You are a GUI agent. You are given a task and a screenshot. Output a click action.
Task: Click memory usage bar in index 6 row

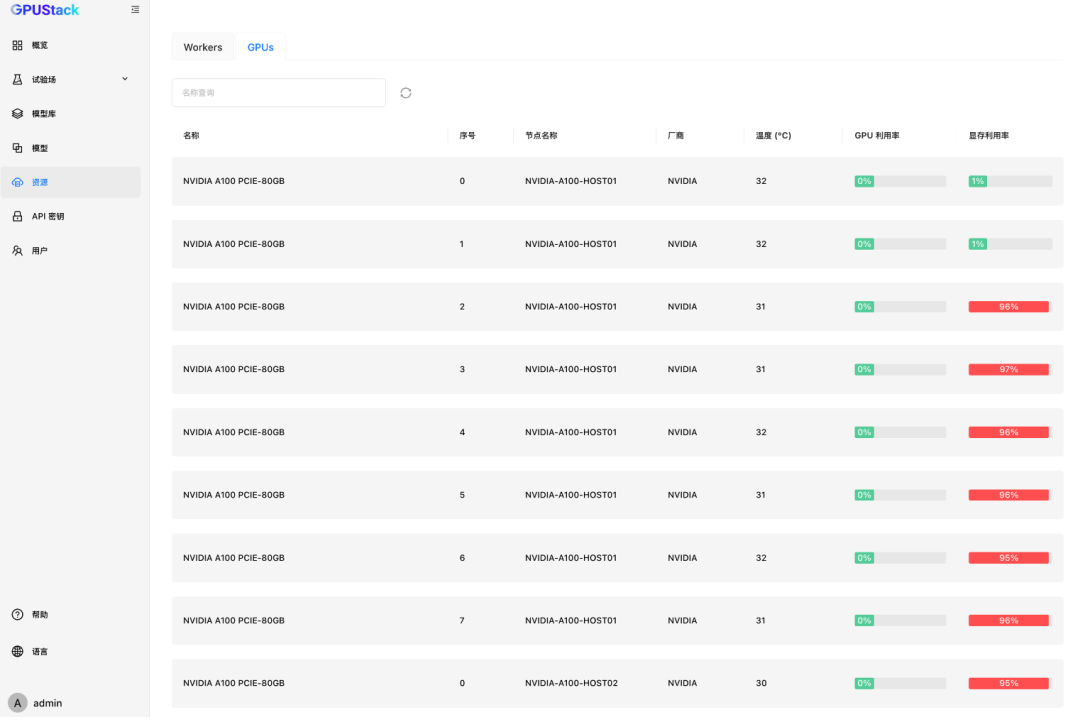pyautogui.click(x=1010, y=558)
